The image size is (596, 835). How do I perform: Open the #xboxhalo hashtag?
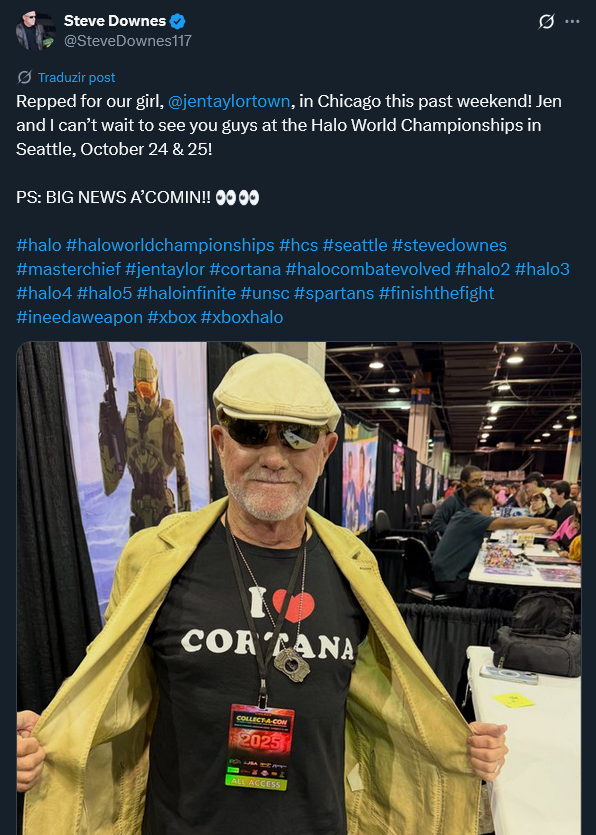(242, 317)
